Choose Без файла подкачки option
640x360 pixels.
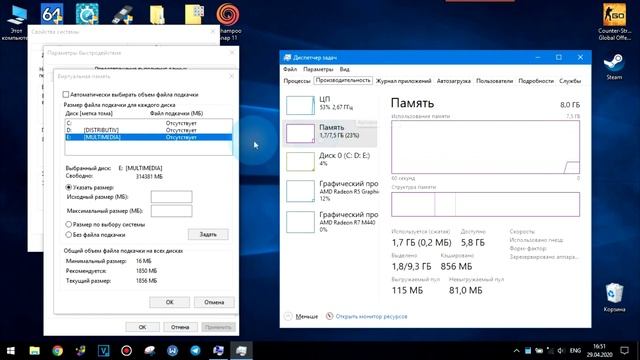[69, 235]
